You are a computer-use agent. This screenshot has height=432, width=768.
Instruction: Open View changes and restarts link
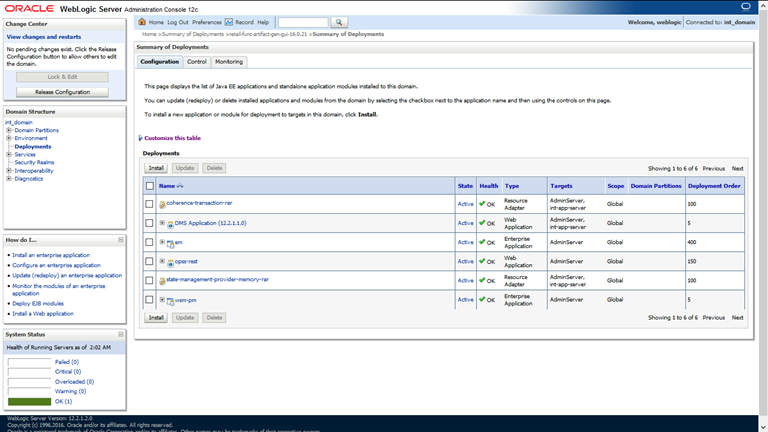[44, 37]
